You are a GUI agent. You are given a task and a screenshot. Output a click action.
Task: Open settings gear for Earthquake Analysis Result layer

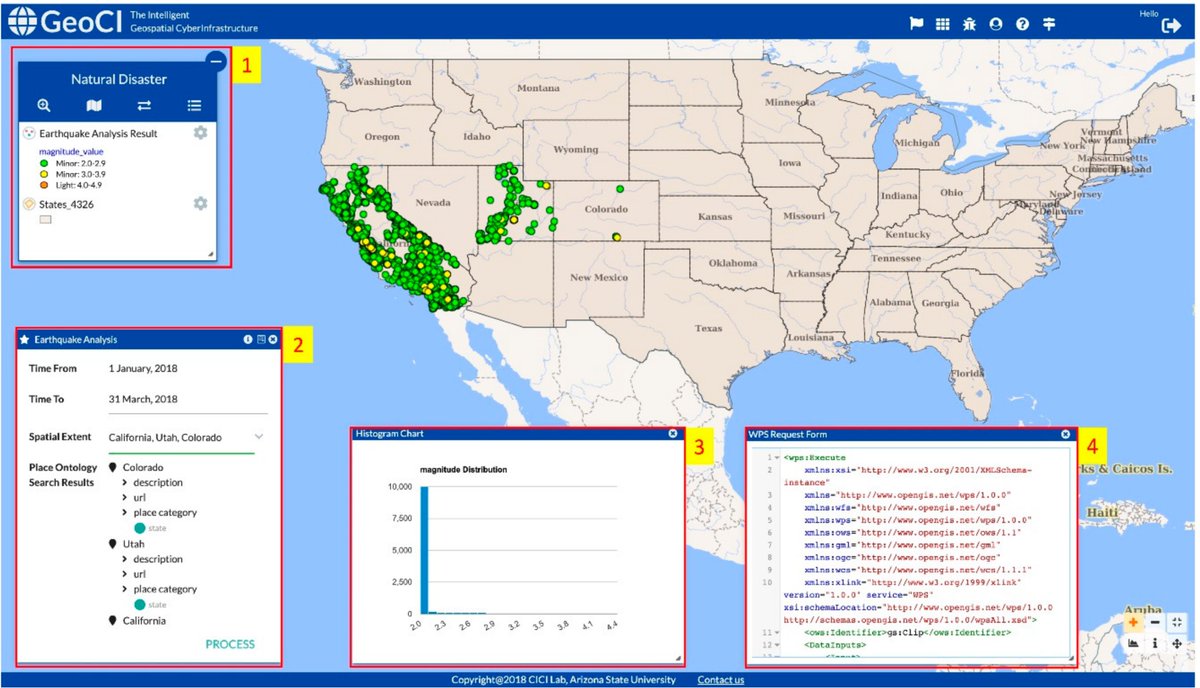(200, 132)
